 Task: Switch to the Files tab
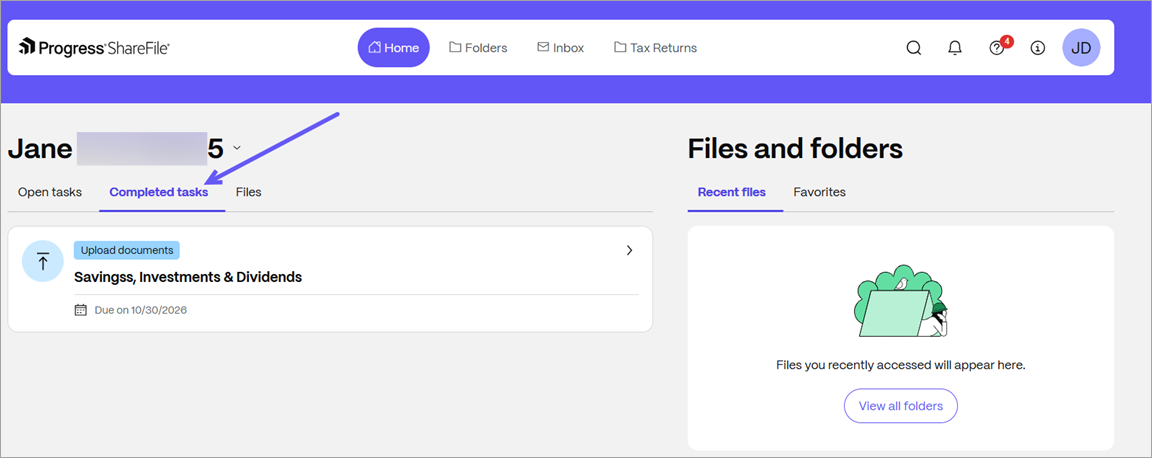(x=248, y=192)
